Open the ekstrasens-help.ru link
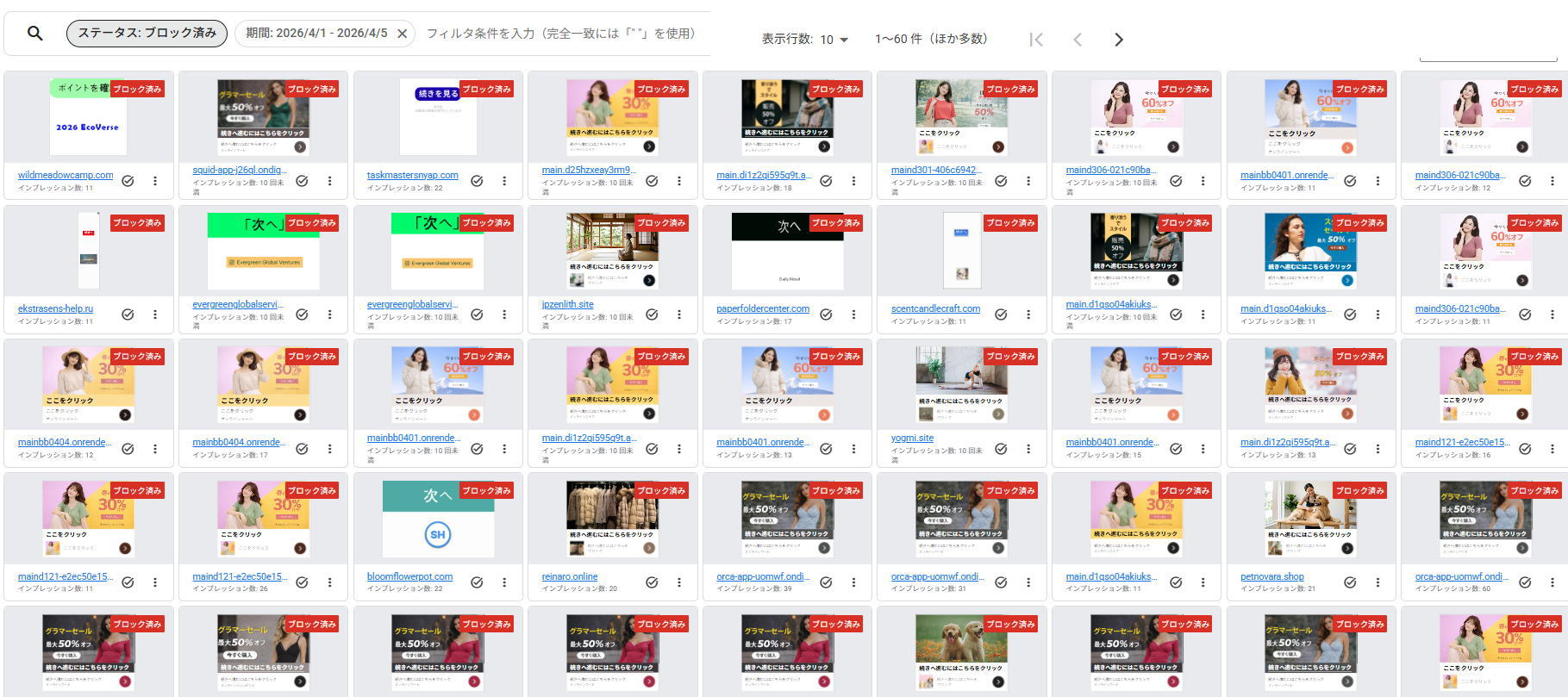 tap(55, 308)
